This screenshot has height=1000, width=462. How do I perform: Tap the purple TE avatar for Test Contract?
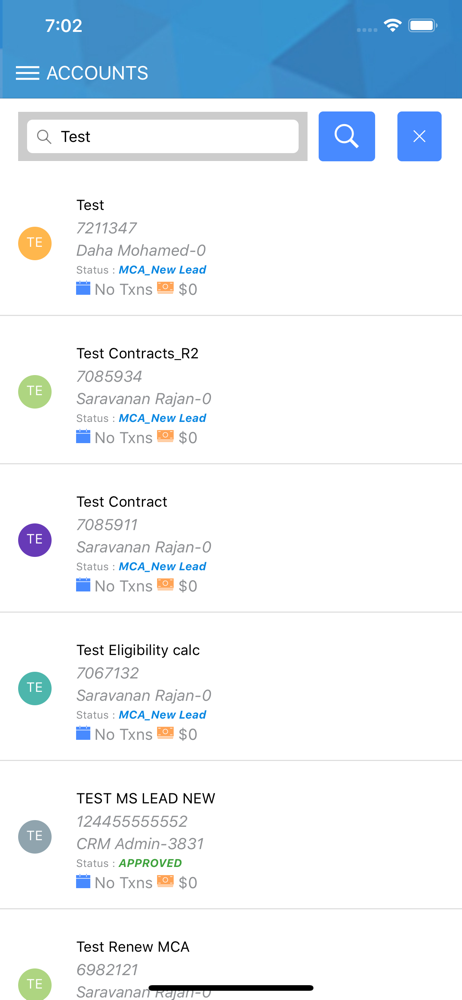34,540
